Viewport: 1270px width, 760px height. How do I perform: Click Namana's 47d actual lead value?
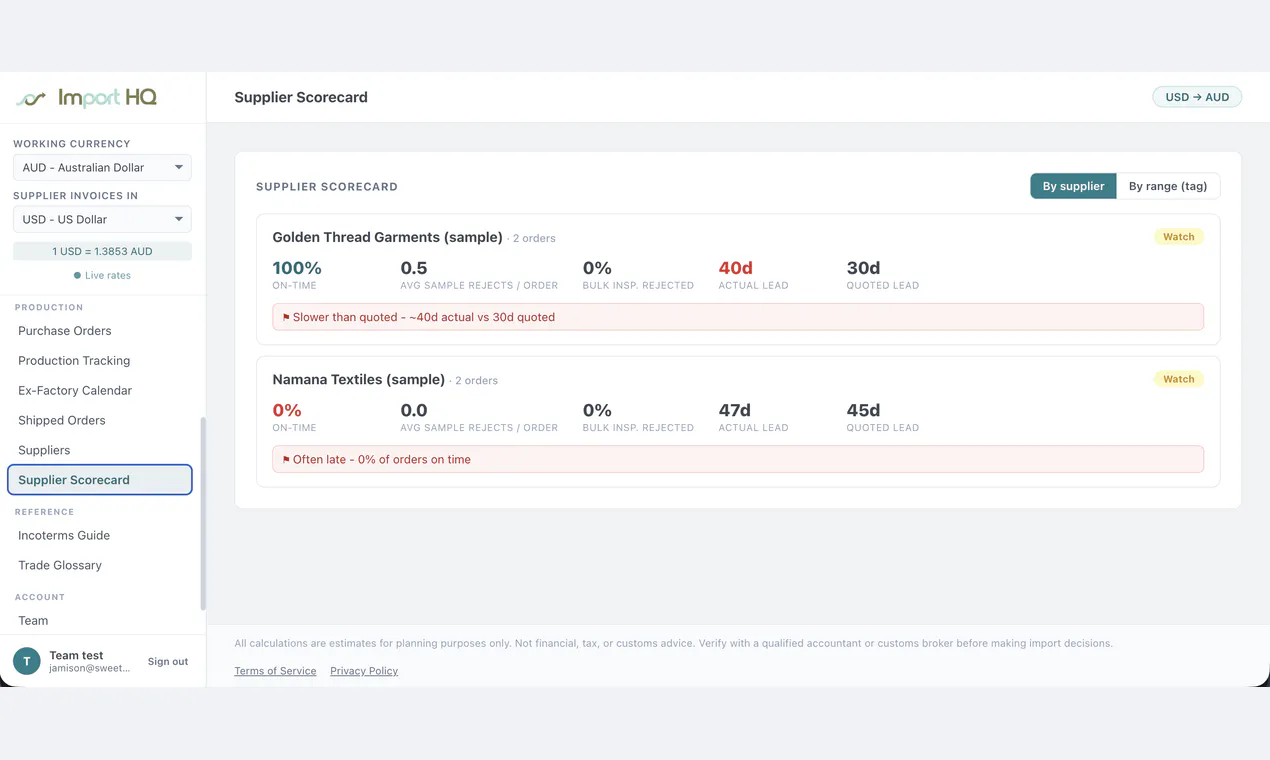coord(734,410)
